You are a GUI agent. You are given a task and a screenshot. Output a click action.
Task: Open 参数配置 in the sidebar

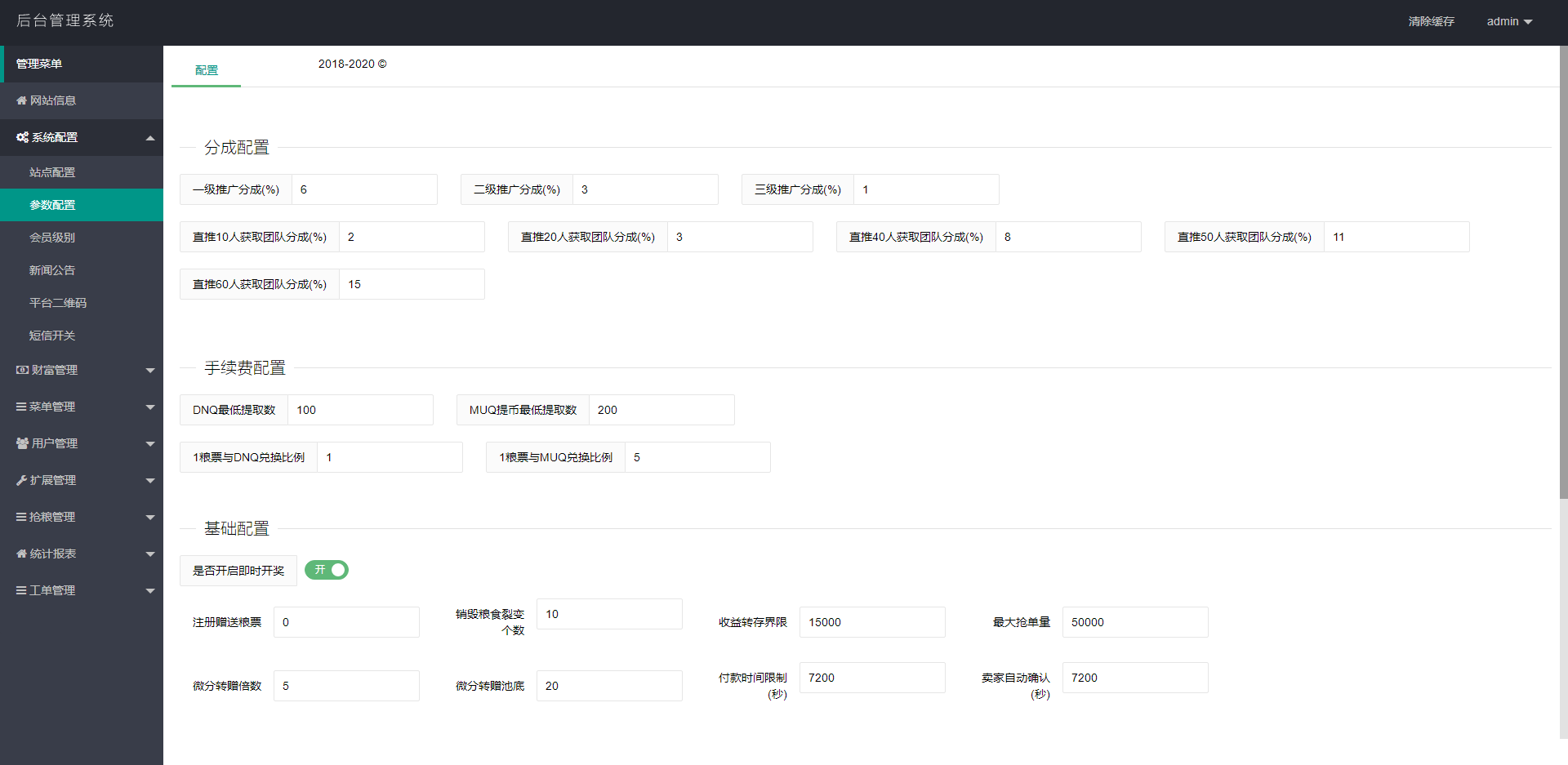pyautogui.click(x=82, y=205)
